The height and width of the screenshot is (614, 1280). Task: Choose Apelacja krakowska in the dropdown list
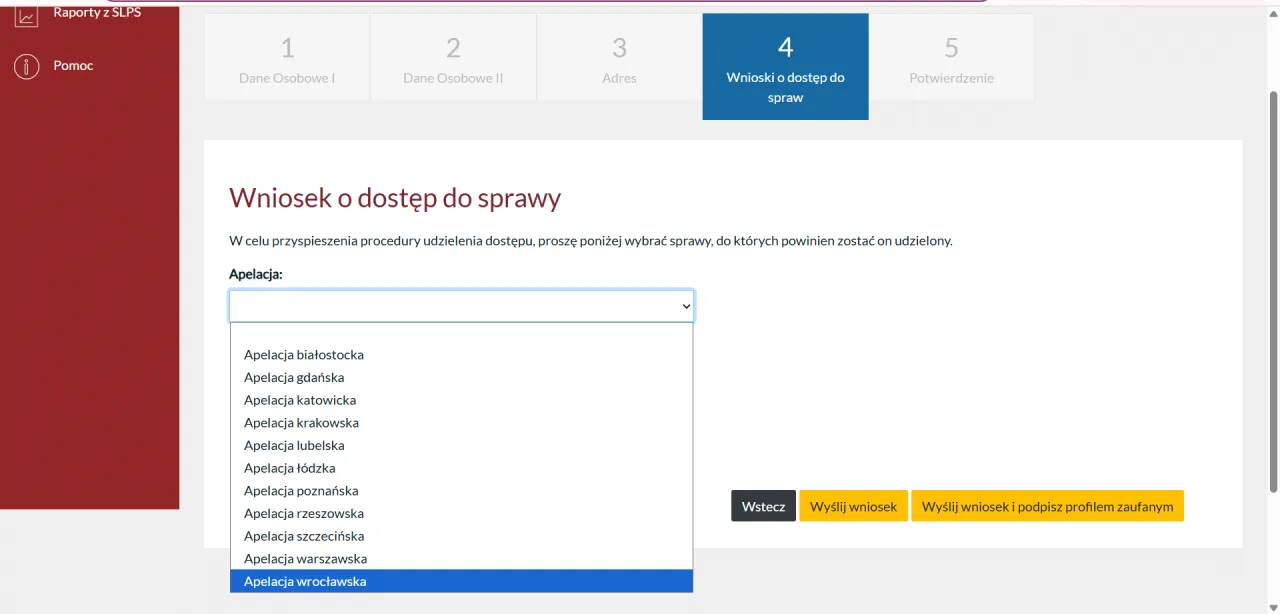click(x=300, y=422)
